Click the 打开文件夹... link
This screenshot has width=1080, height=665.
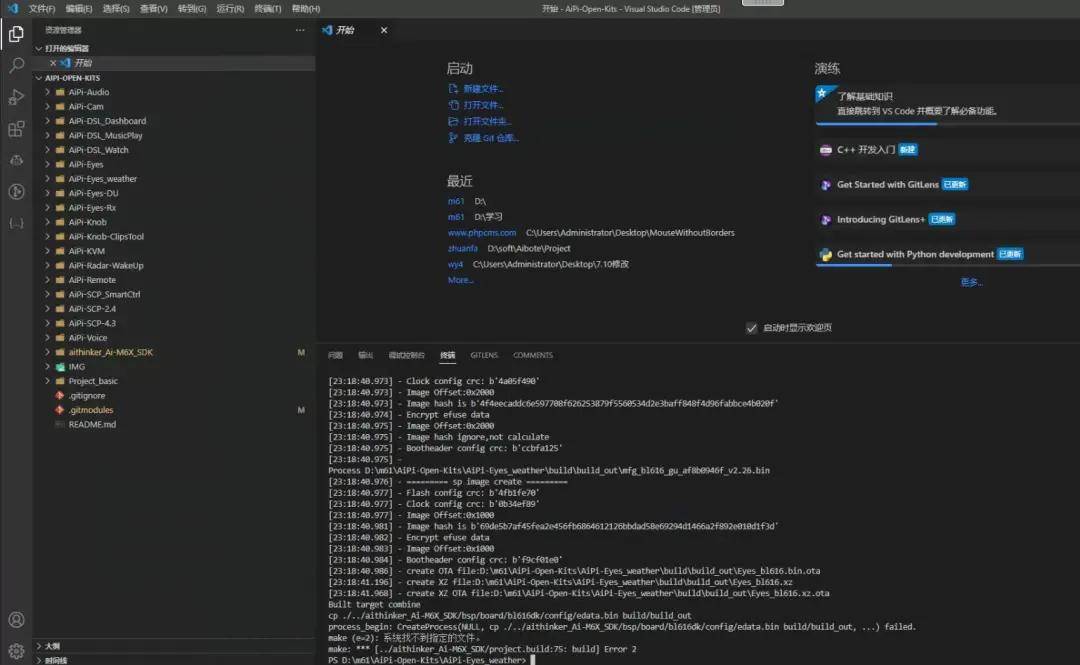point(487,121)
